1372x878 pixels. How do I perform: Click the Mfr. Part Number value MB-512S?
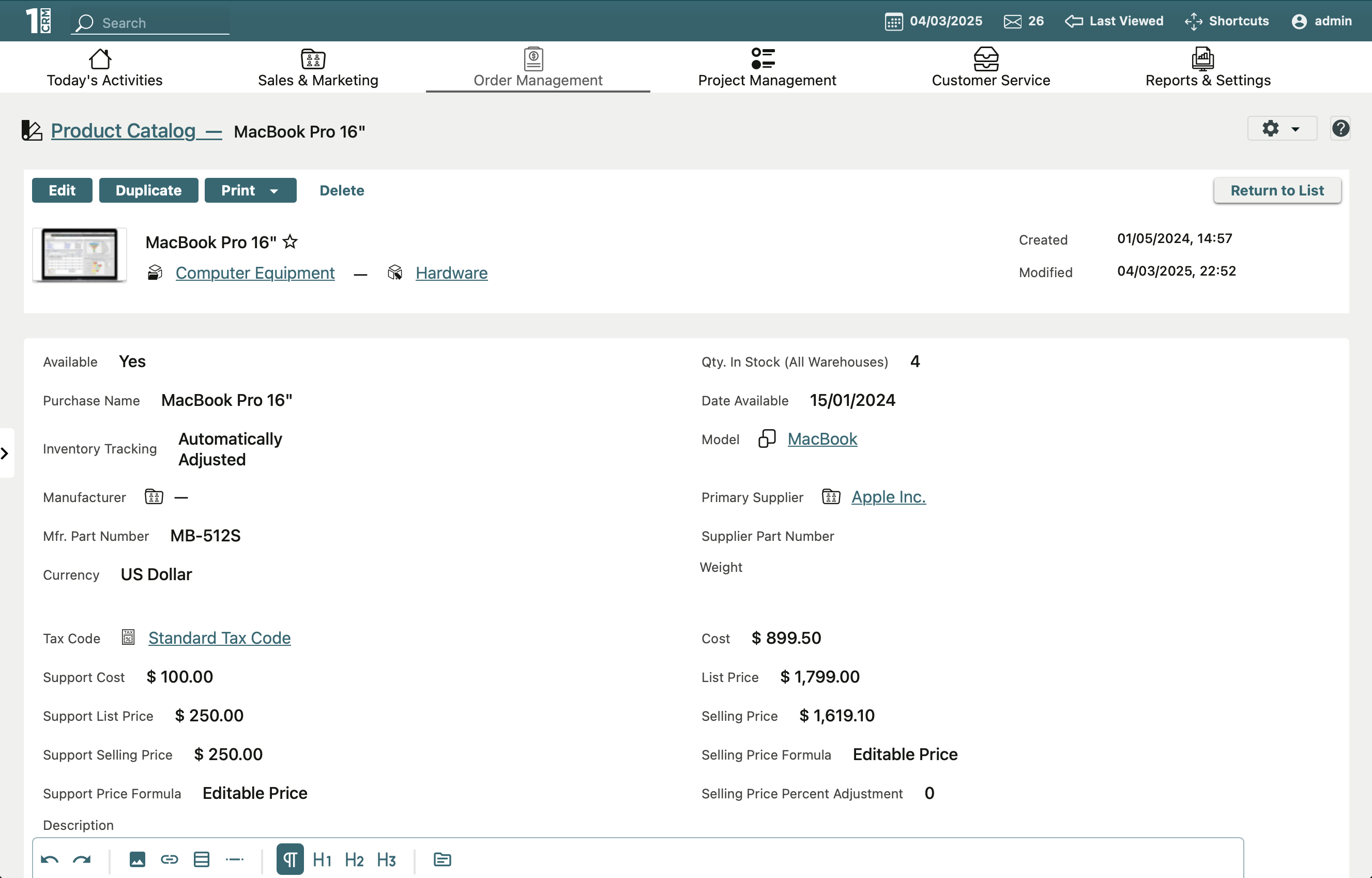pyautogui.click(x=205, y=535)
